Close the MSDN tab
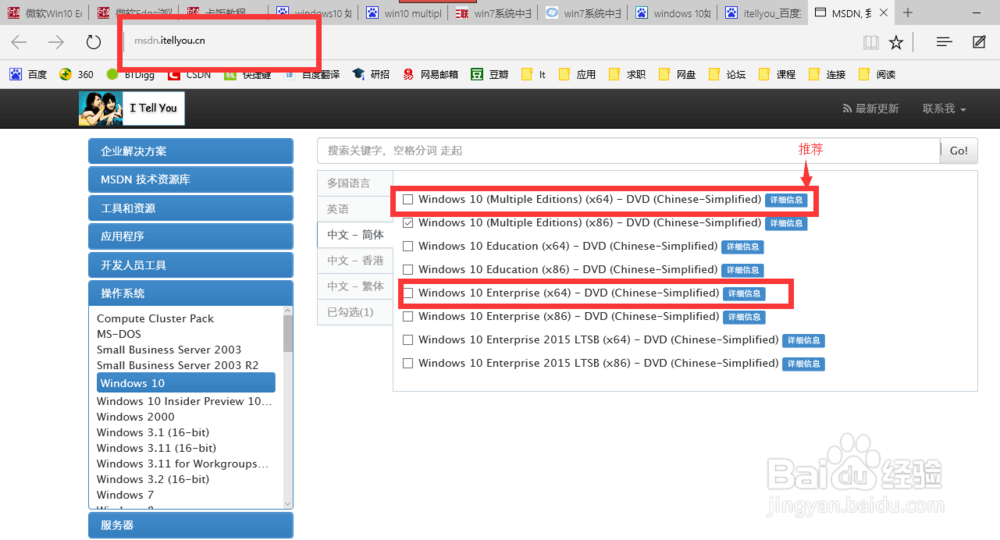Viewport: 1000px width, 540px height. click(883, 13)
